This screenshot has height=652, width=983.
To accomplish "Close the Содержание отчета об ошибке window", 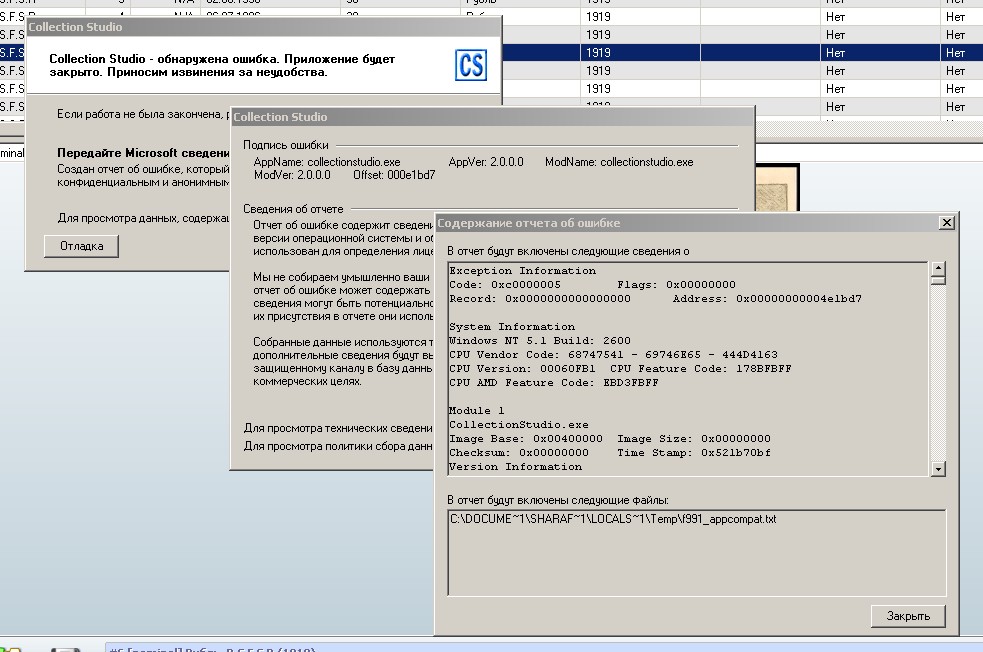I will point(947,223).
